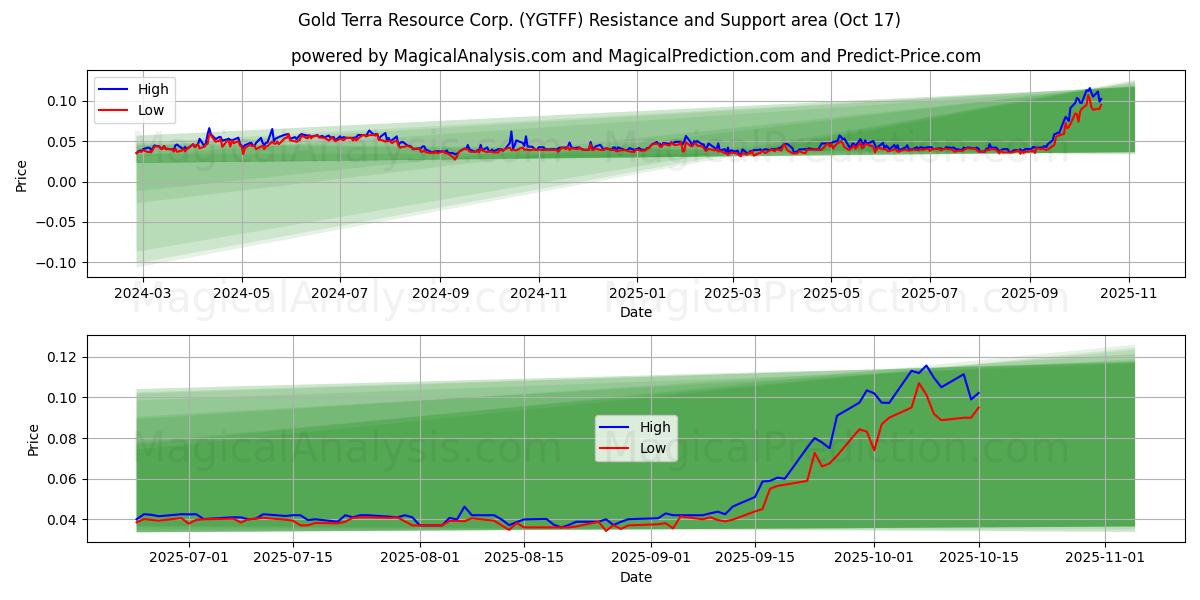Image resolution: width=1200 pixels, height=600 pixels.
Task: Click the top chart's Price axis label
Action: (22, 176)
